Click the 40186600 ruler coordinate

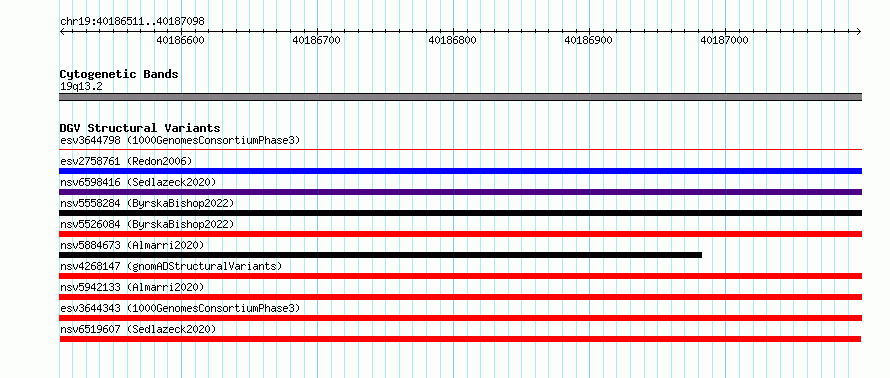coord(180,40)
